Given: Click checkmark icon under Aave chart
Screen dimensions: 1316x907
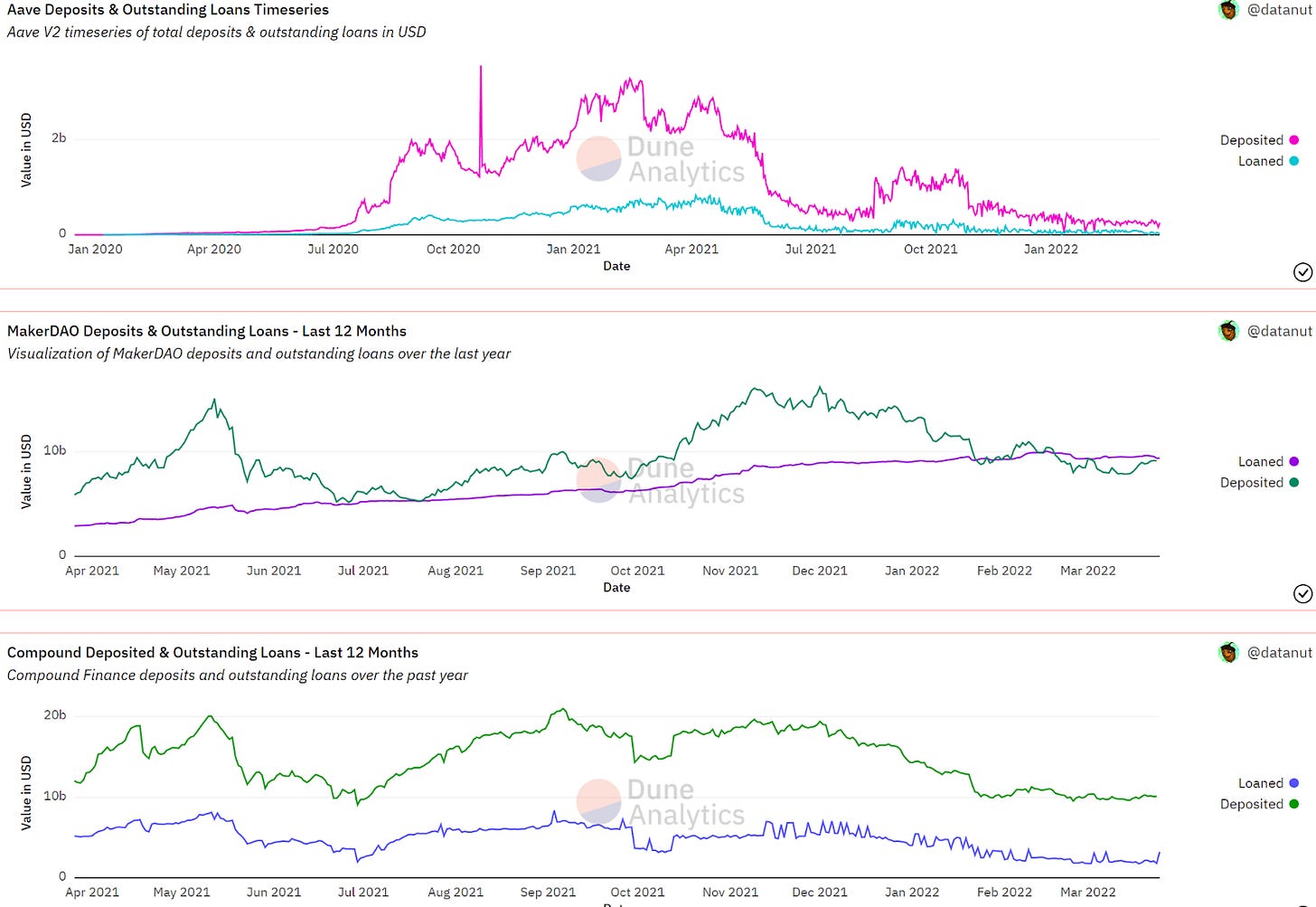Looking at the screenshot, I should coord(1302,272).
